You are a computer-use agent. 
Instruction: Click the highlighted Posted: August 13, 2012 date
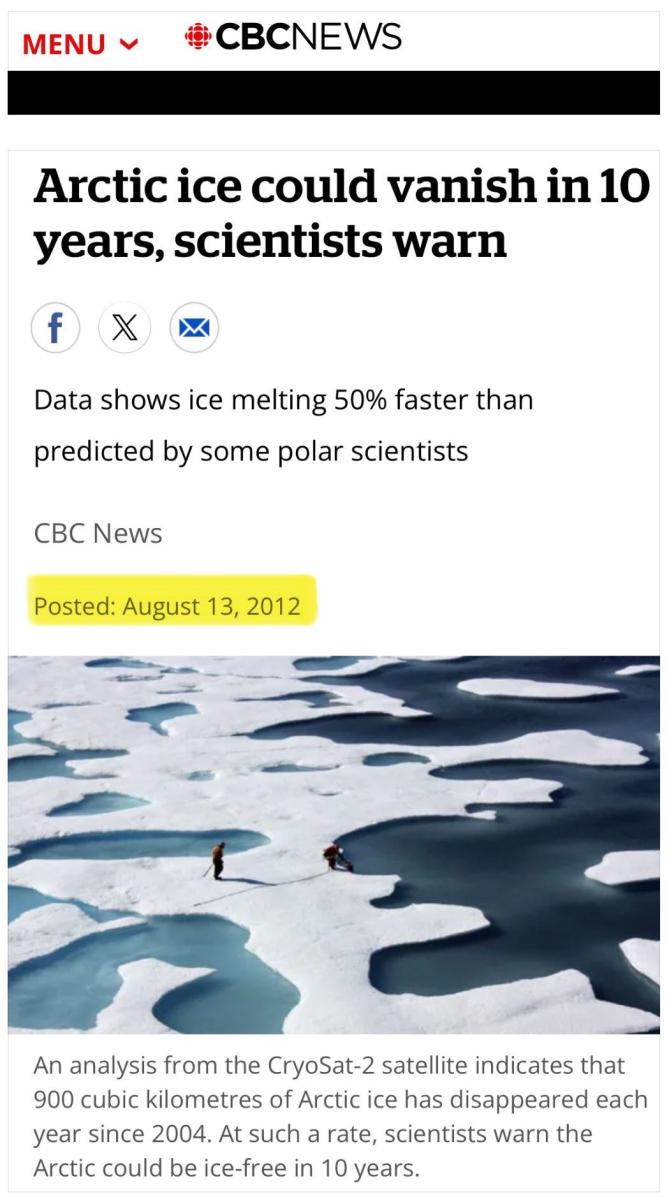(167, 606)
